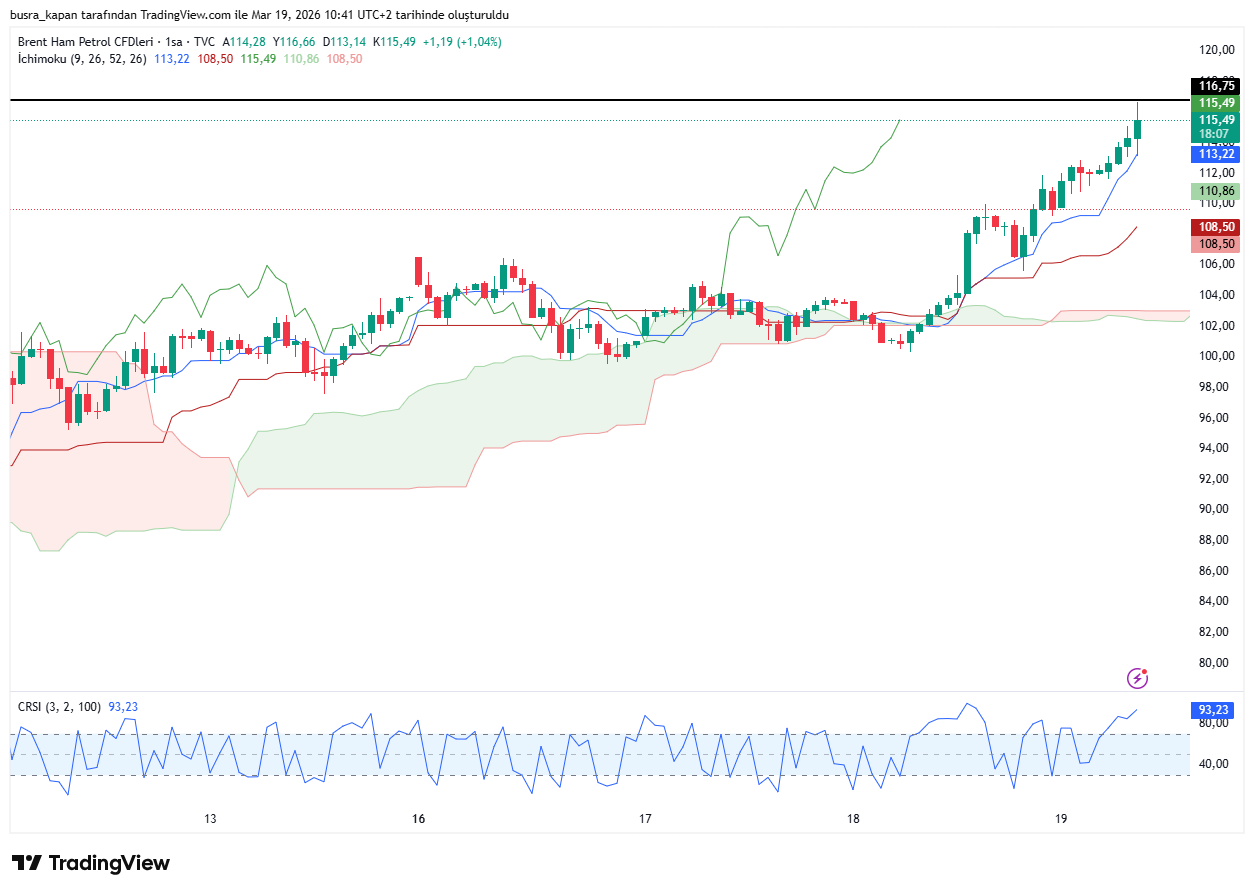Click the purple lightning bolt icon

coord(1137,678)
